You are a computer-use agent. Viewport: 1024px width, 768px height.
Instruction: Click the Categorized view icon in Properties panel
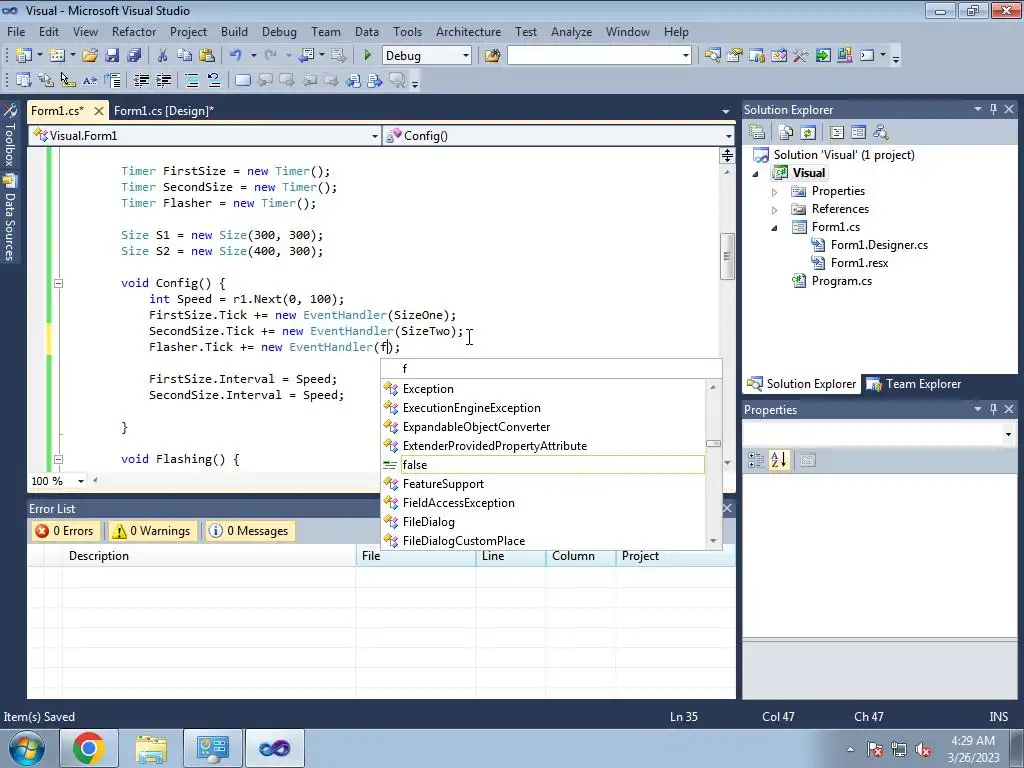tap(756, 460)
